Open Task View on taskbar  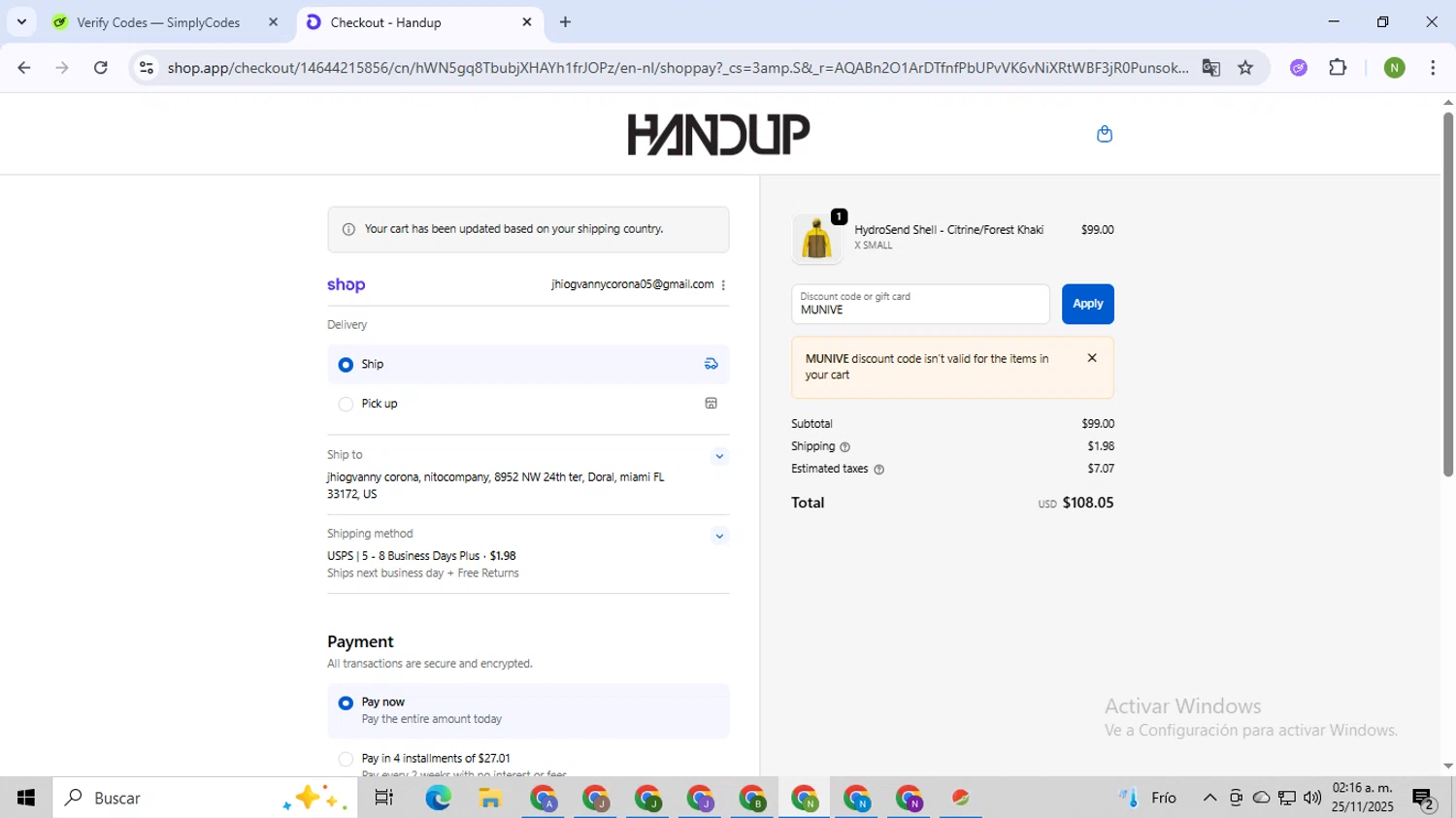click(x=383, y=798)
